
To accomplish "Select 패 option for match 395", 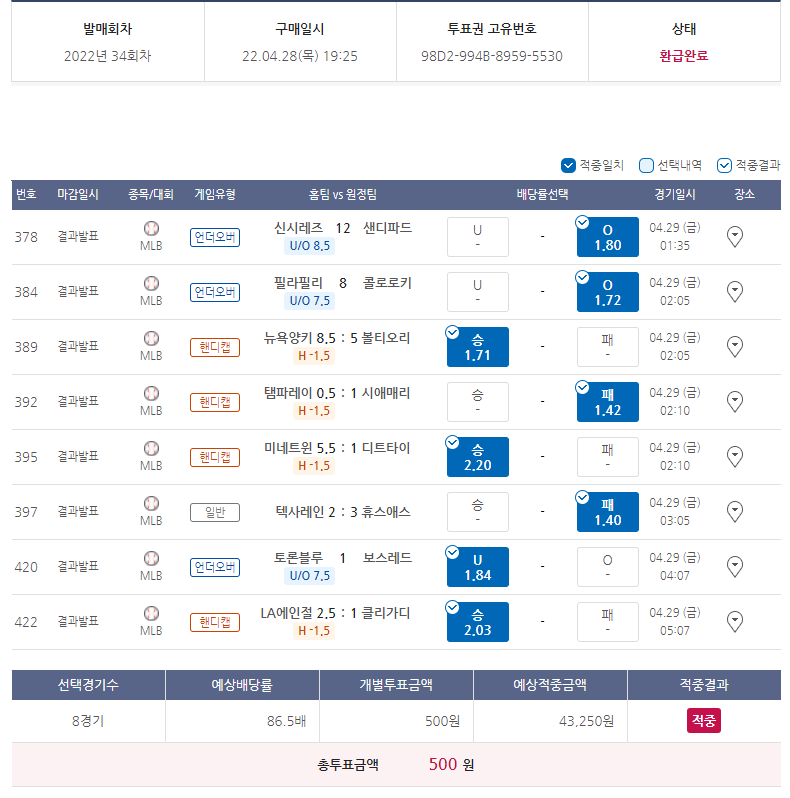I will click(608, 457).
